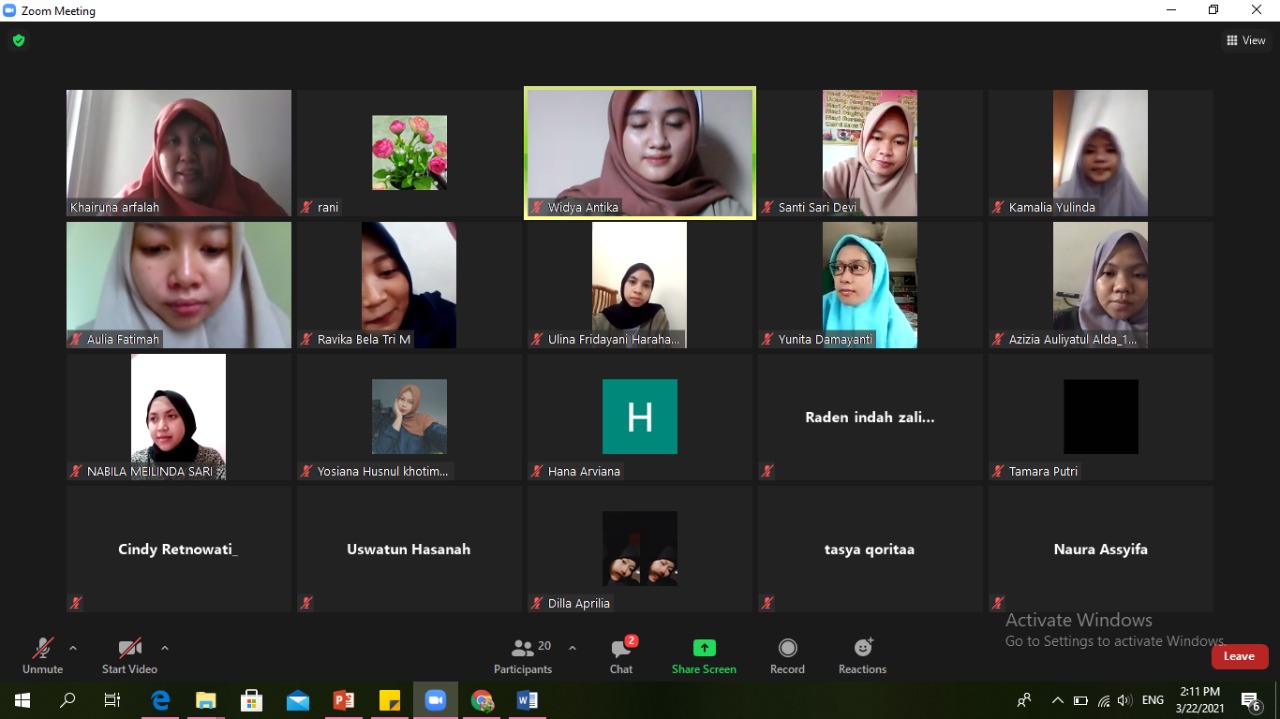Click Start Video camera button
1280x719 pixels.
pyautogui.click(x=129, y=656)
